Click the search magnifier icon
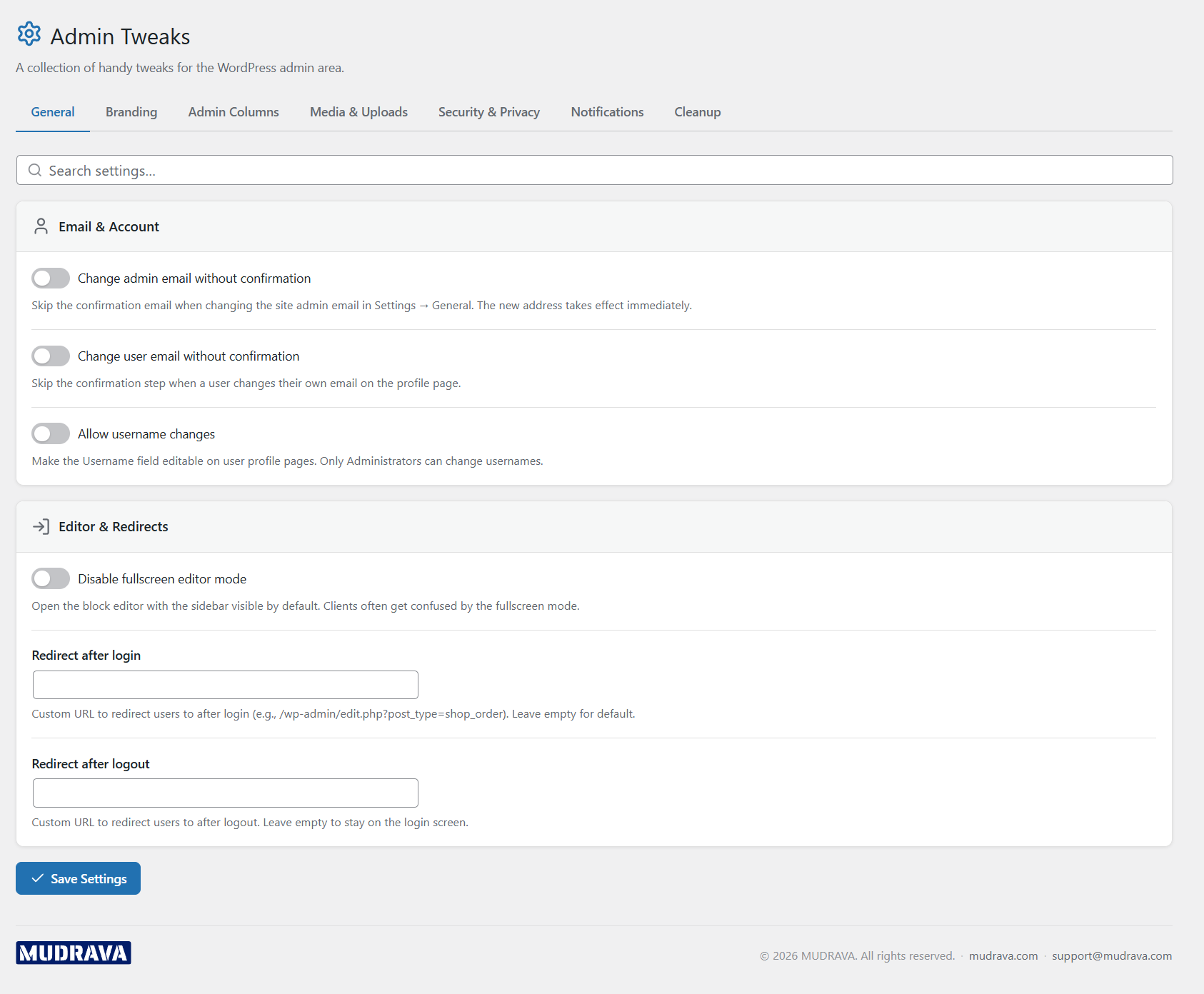The width and height of the screenshot is (1204, 994). 34,170
